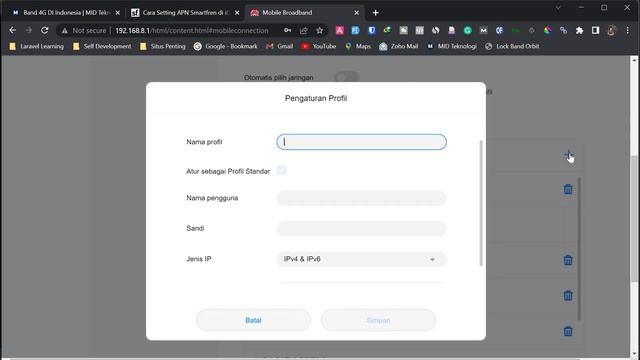
Task: Open Gmail bookmark
Action: [x=280, y=47]
